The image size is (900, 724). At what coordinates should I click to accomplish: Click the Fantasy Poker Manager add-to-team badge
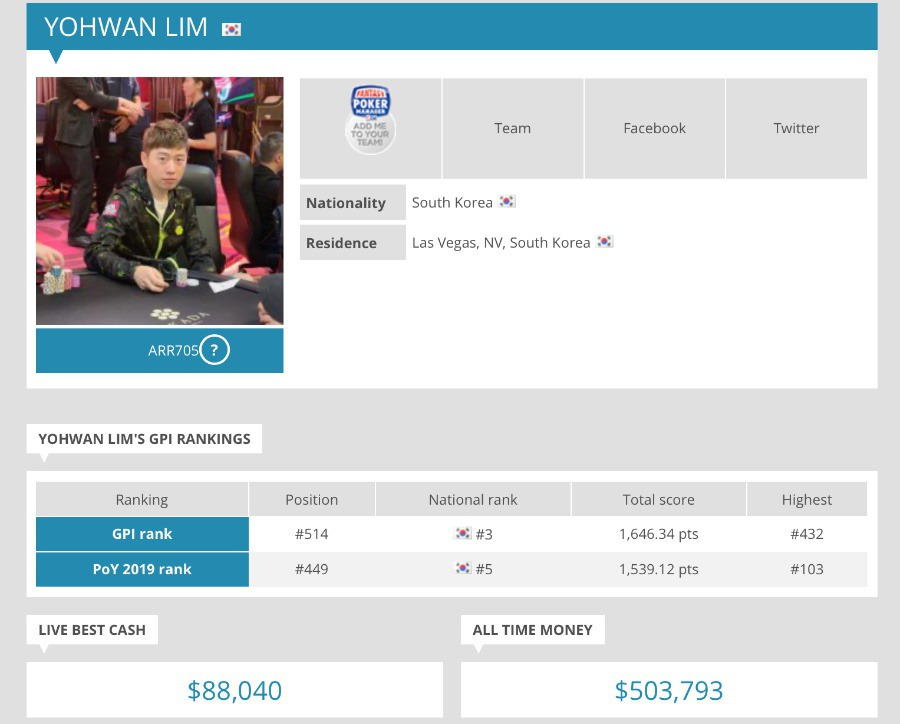(370, 120)
